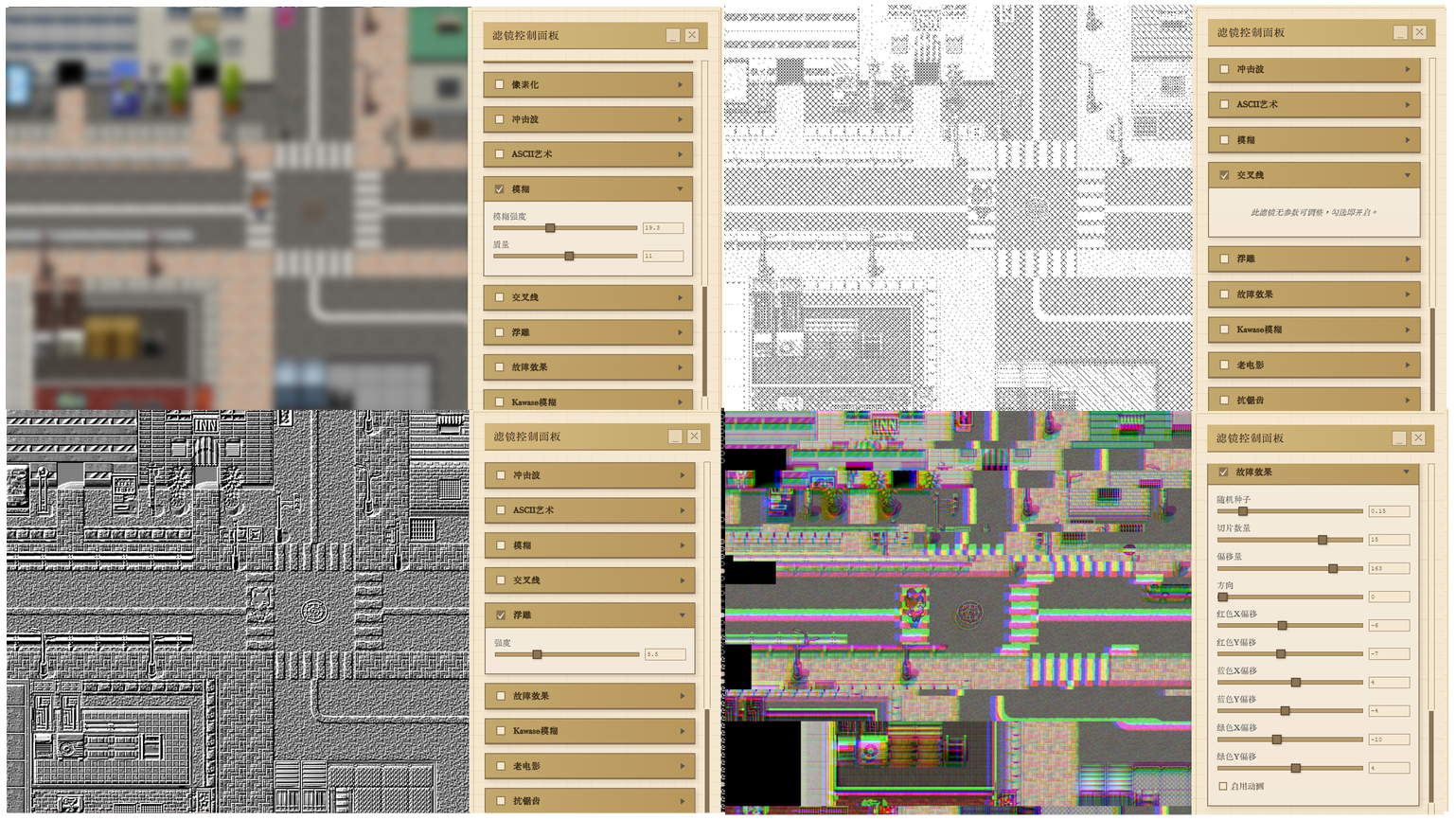This screenshot has width=1456, height=820.
Task: Expand the 像素化 row arrow
Action: [680, 84]
